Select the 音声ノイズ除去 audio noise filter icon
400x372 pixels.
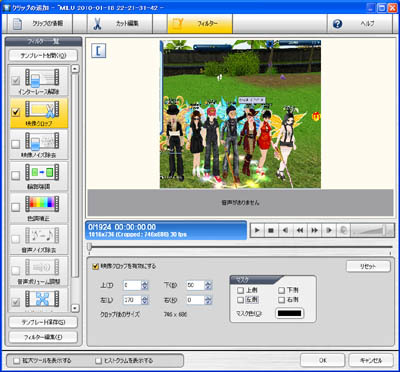tap(42, 235)
